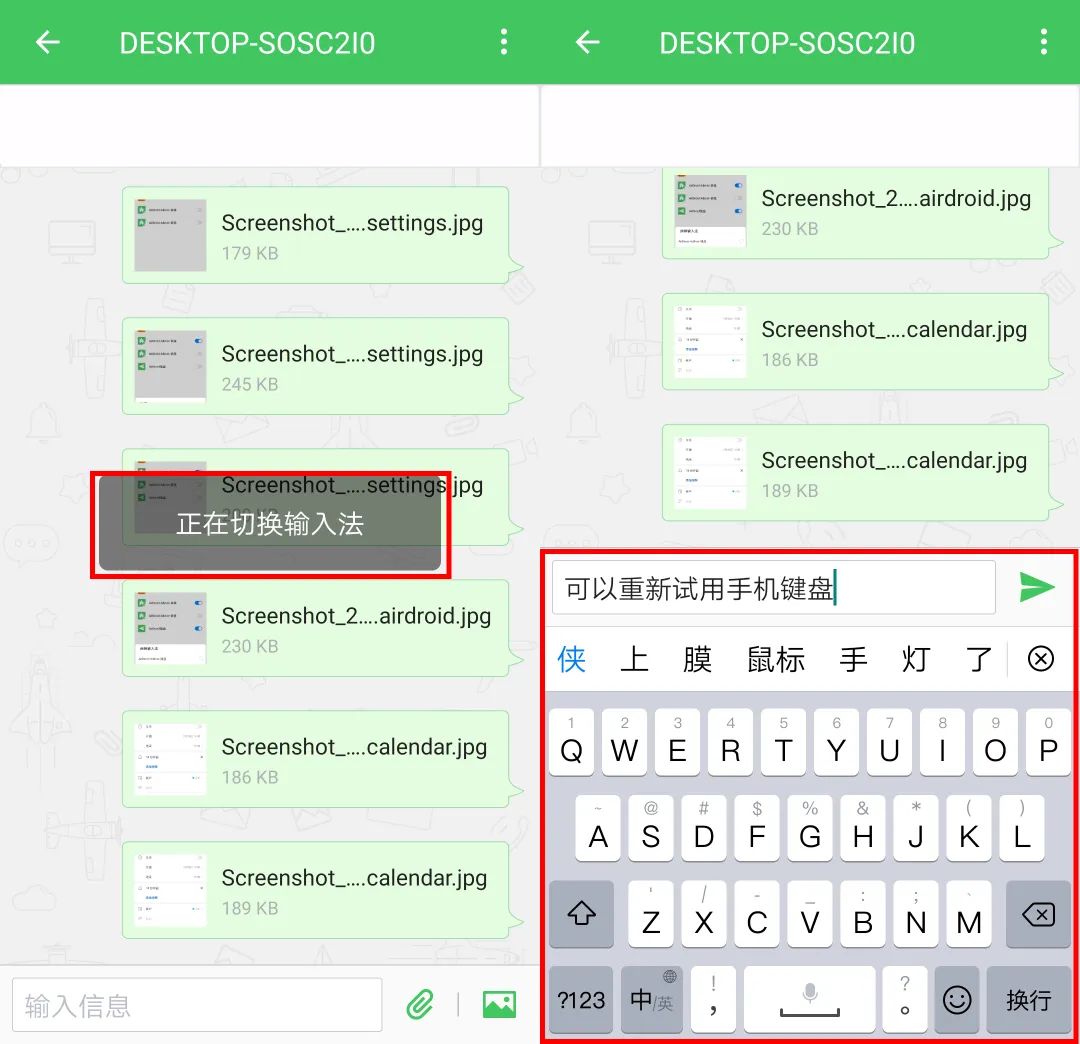1080x1044 pixels.
Task: Tap the 输入信息 message input field
Action: tap(197, 1003)
